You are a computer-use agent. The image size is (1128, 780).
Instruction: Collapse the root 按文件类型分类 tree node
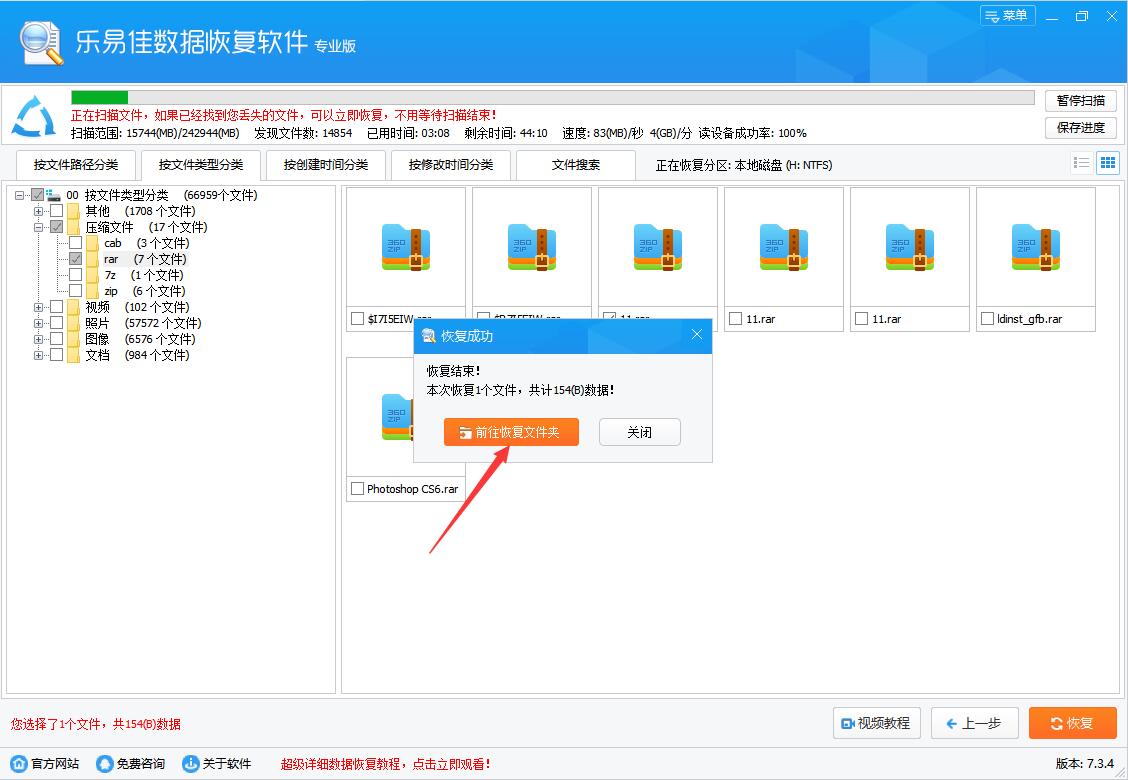[x=19, y=195]
